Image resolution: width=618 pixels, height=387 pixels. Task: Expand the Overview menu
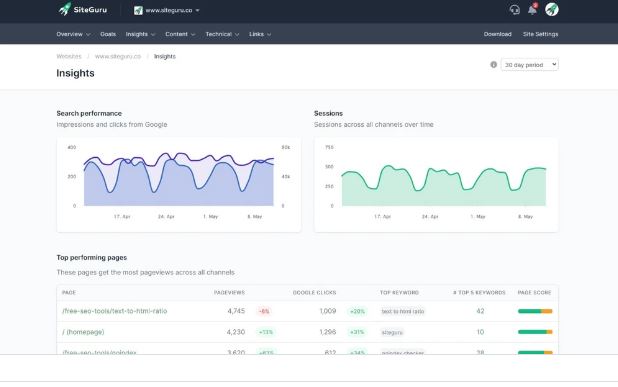(x=73, y=34)
